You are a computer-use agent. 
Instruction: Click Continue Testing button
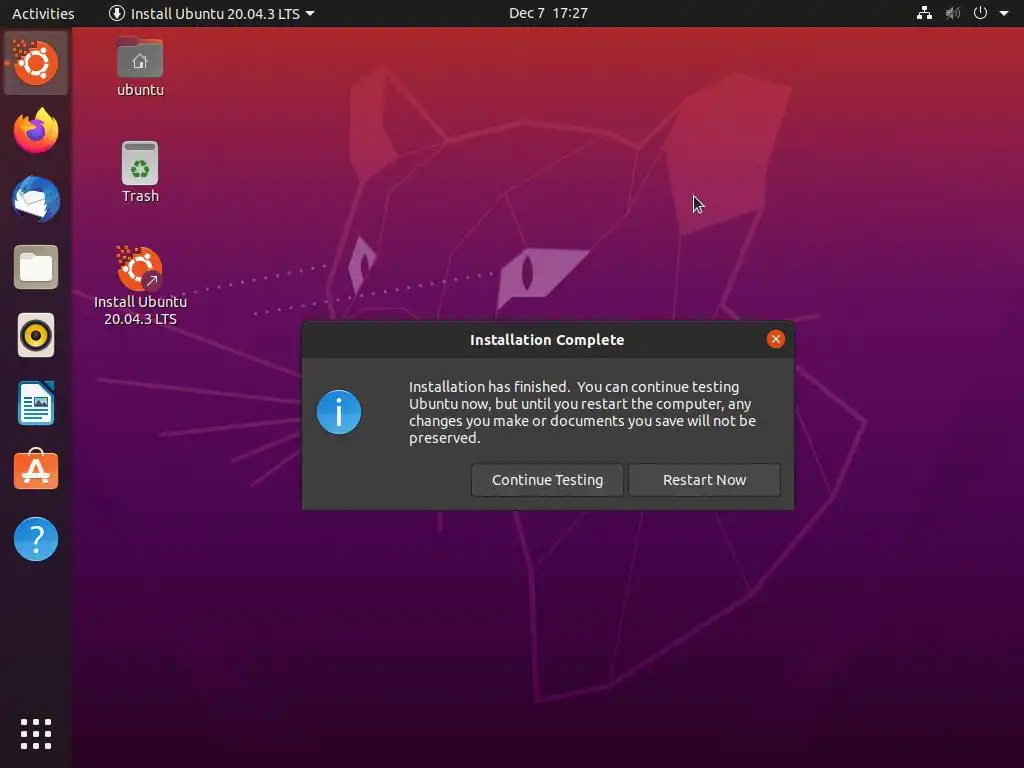tap(547, 480)
